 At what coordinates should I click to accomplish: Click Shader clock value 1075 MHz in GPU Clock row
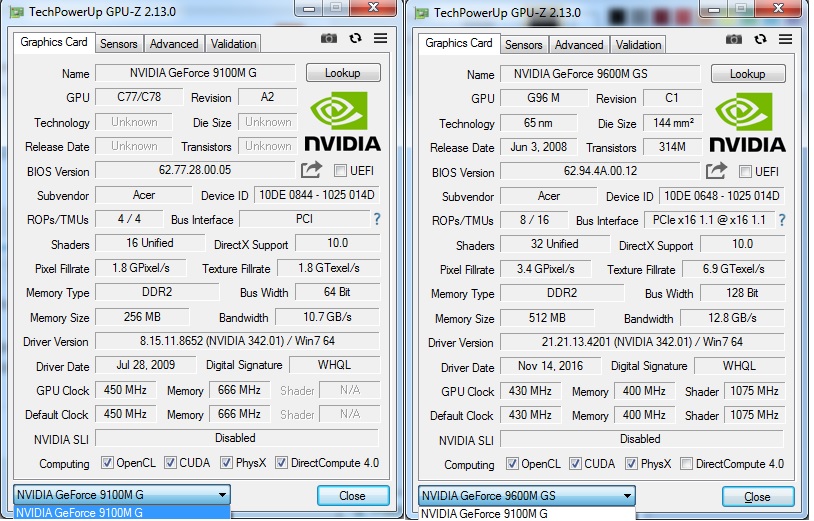[754, 391]
